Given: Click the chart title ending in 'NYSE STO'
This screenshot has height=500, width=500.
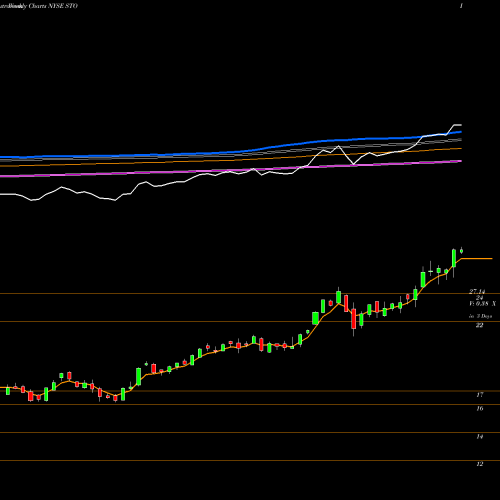Looking at the screenshot, I should point(39,6).
